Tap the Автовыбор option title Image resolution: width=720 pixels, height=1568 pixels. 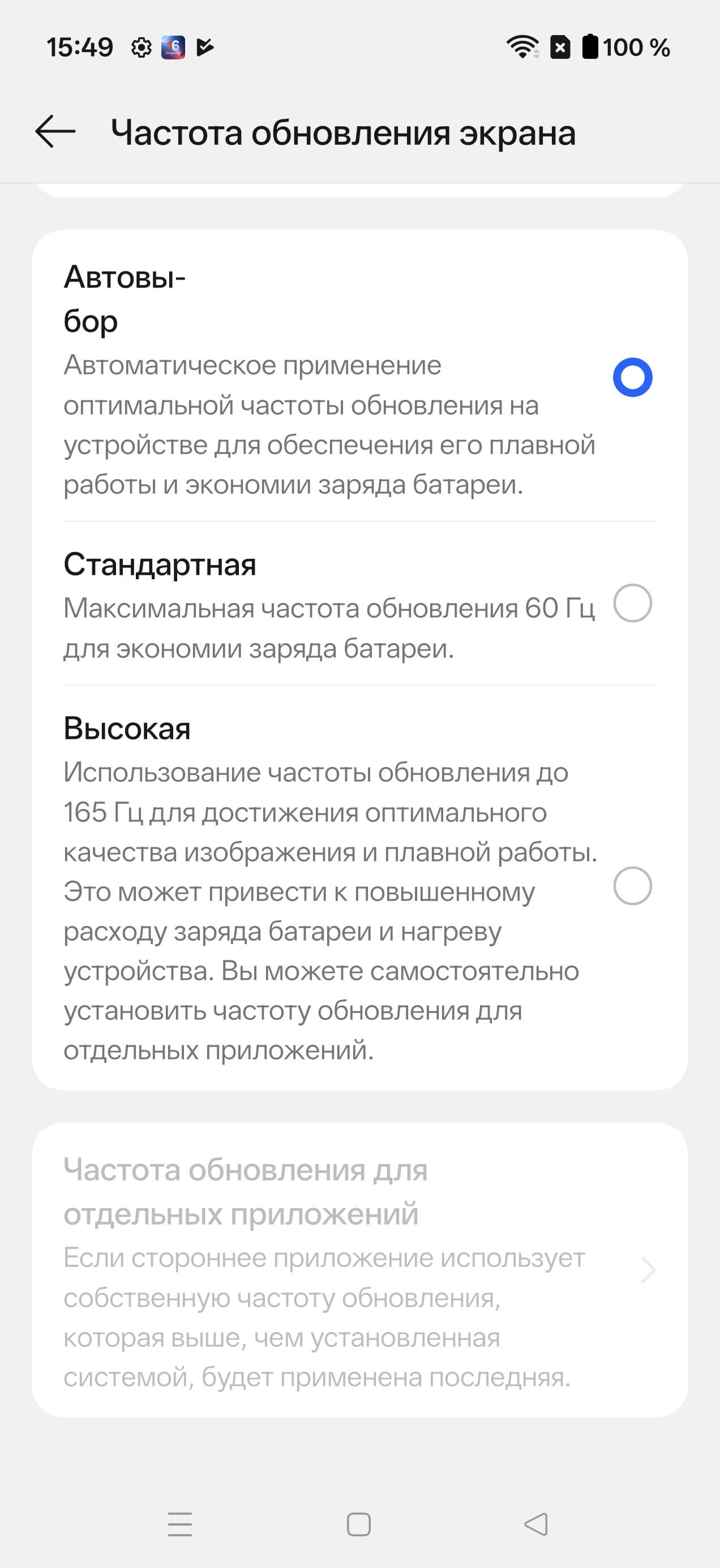pos(125,299)
